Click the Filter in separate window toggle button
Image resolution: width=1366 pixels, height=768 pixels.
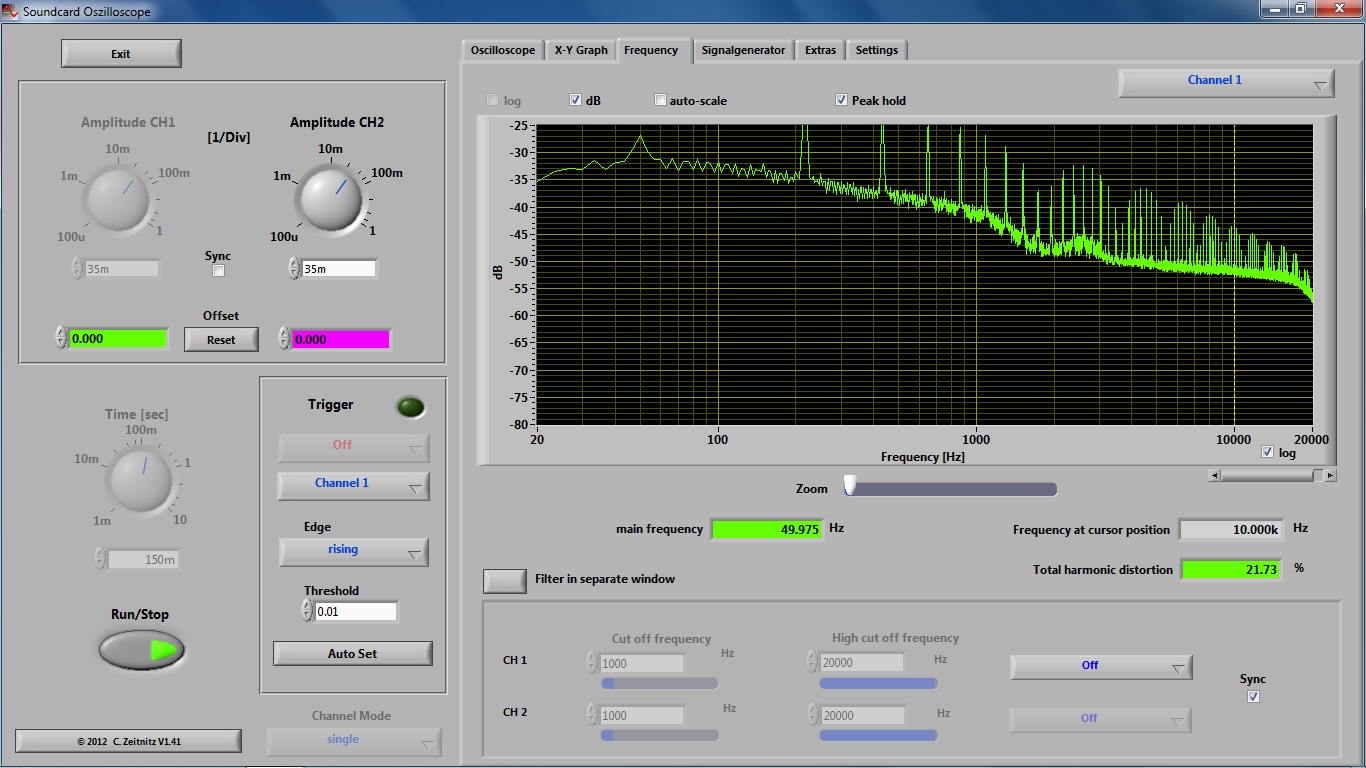[505, 580]
